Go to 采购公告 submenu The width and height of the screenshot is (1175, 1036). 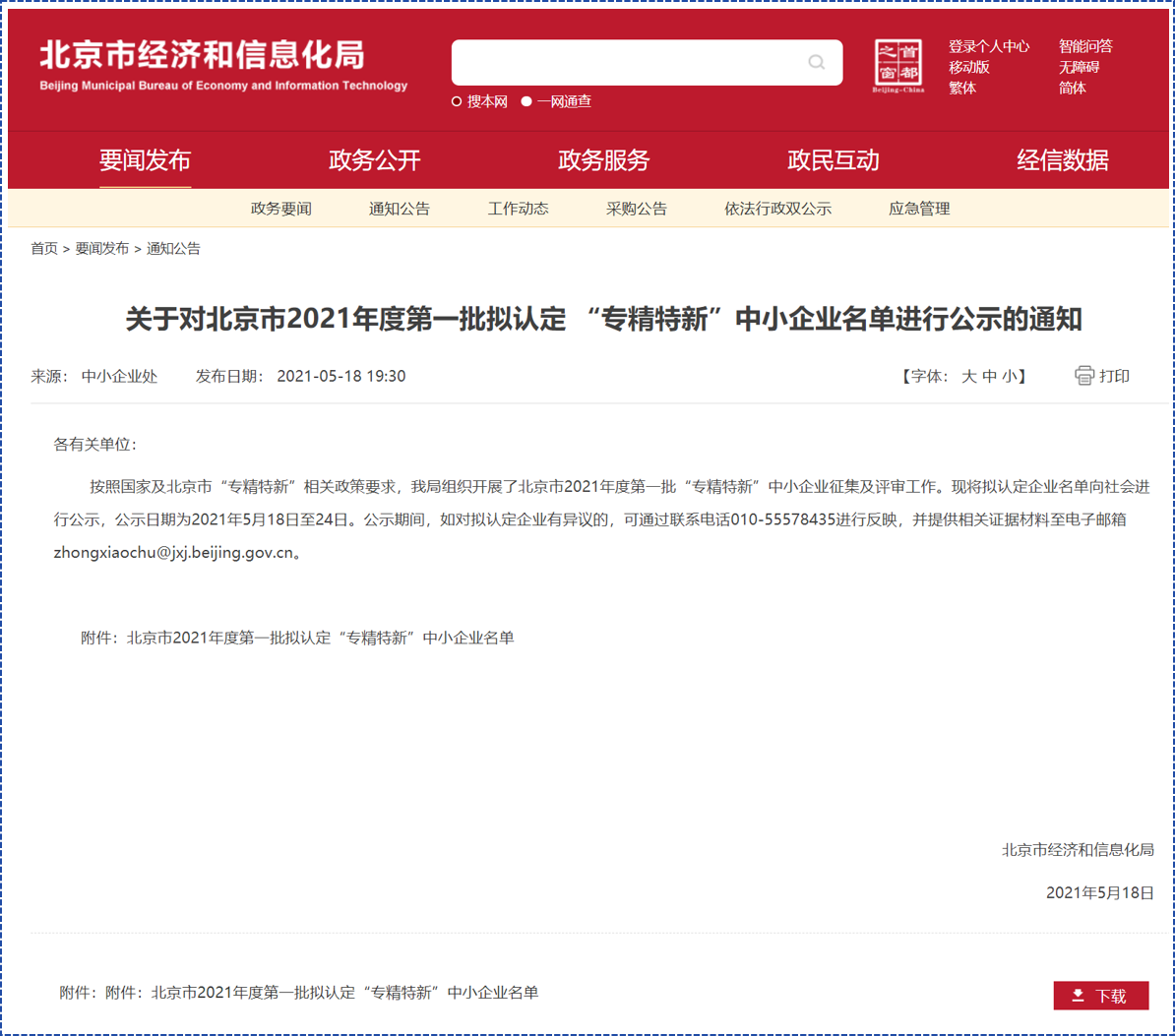click(x=636, y=209)
